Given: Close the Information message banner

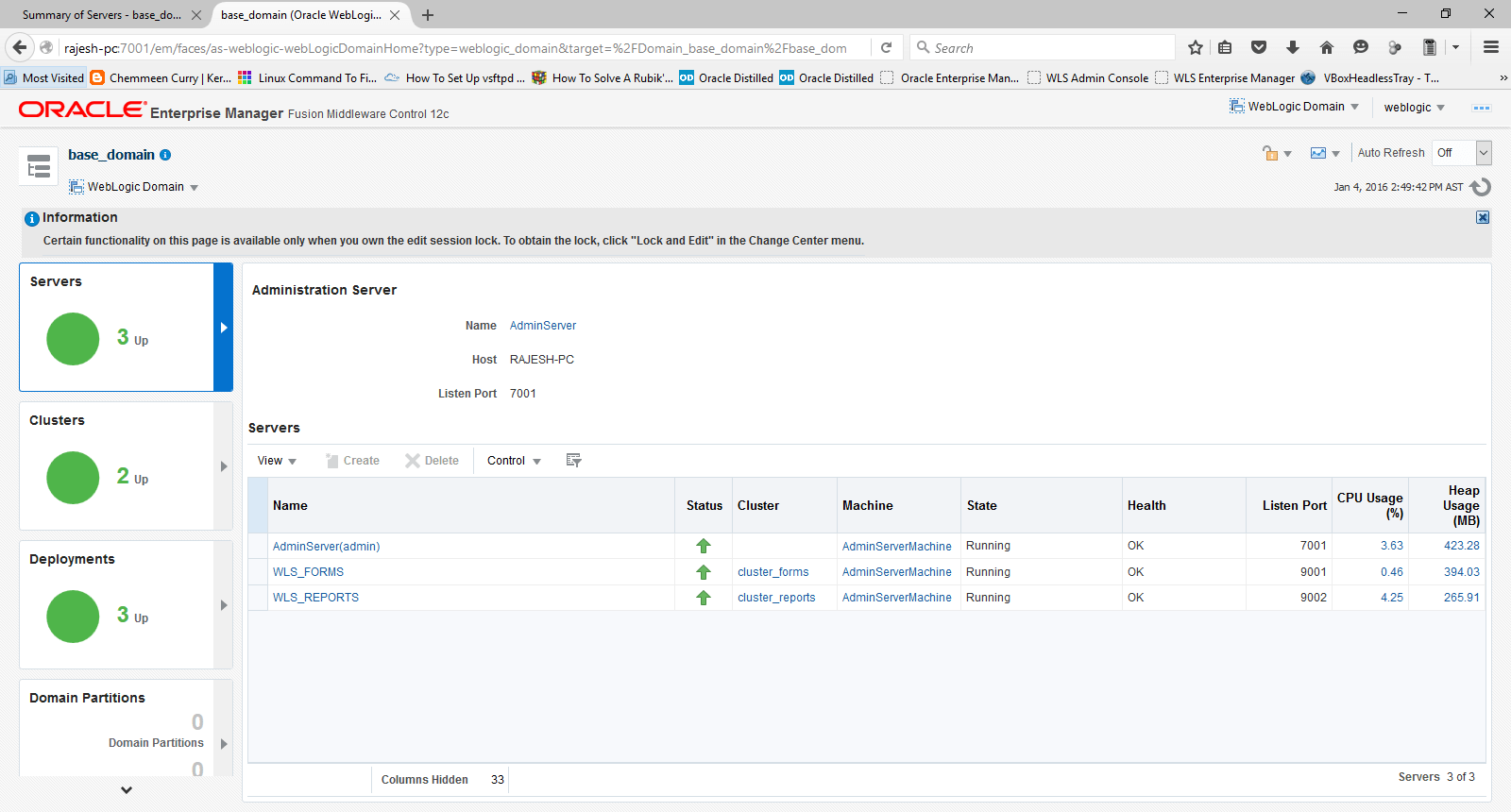Looking at the screenshot, I should coord(1483,217).
